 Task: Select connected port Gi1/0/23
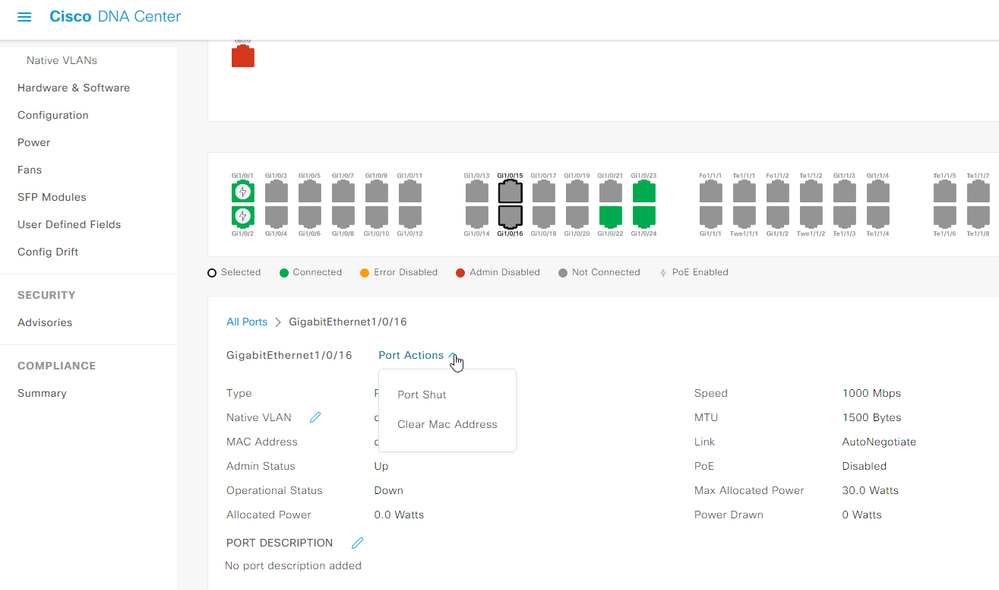(644, 192)
